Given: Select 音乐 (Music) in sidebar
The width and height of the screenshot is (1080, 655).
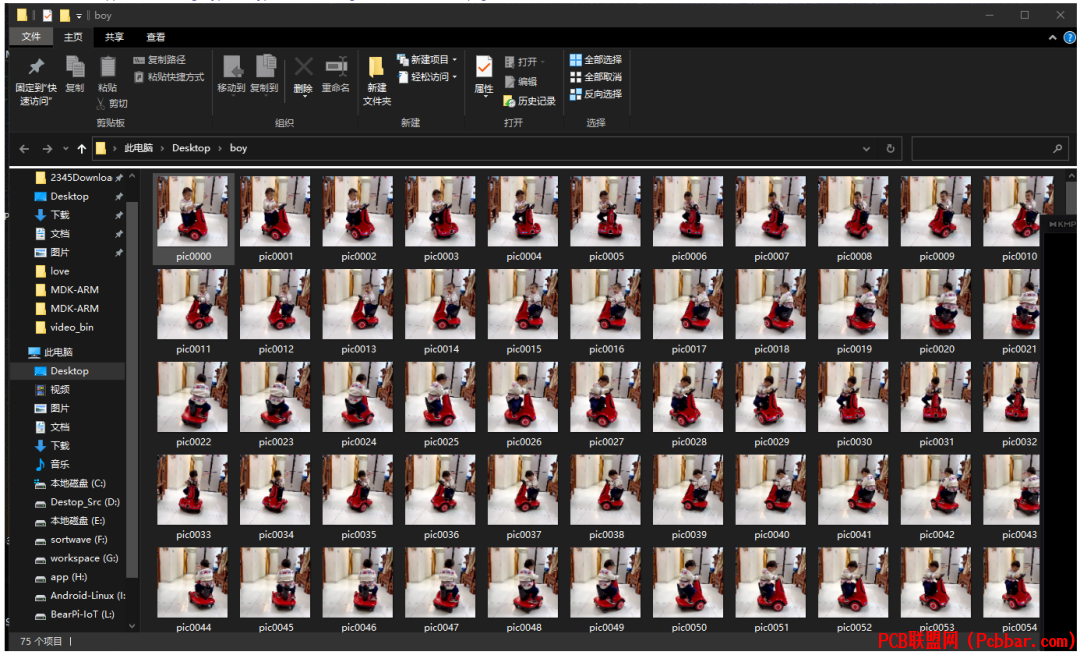Looking at the screenshot, I should pos(60,464).
